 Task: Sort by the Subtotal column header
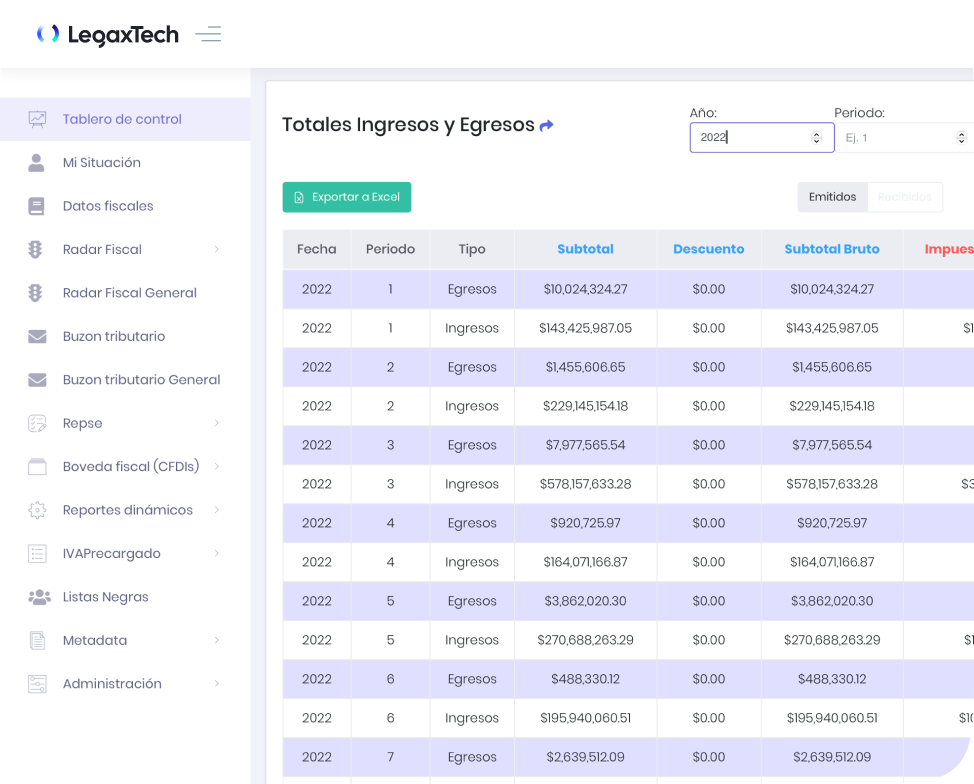point(585,249)
